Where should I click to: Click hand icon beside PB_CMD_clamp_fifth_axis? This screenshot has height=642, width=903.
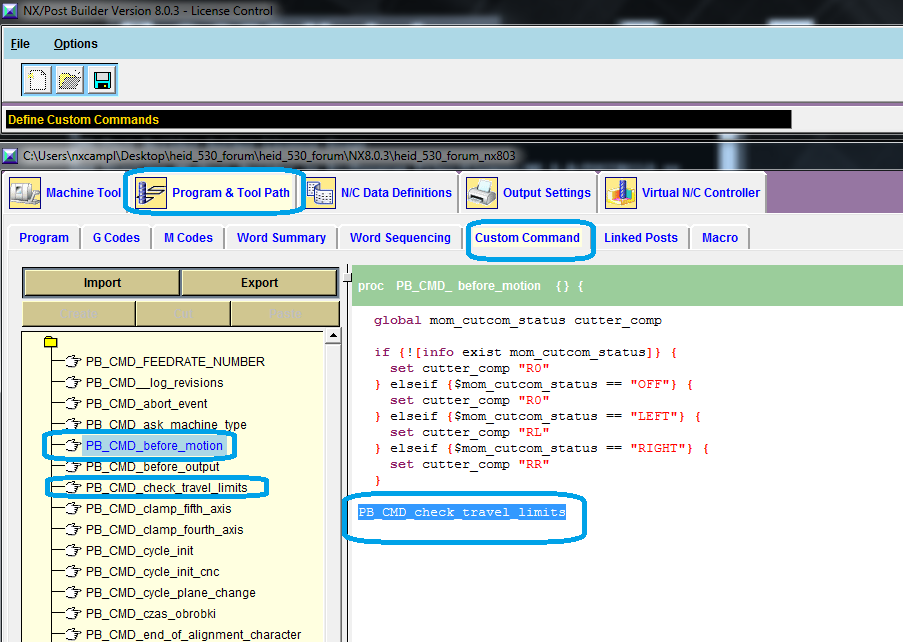[x=73, y=508]
